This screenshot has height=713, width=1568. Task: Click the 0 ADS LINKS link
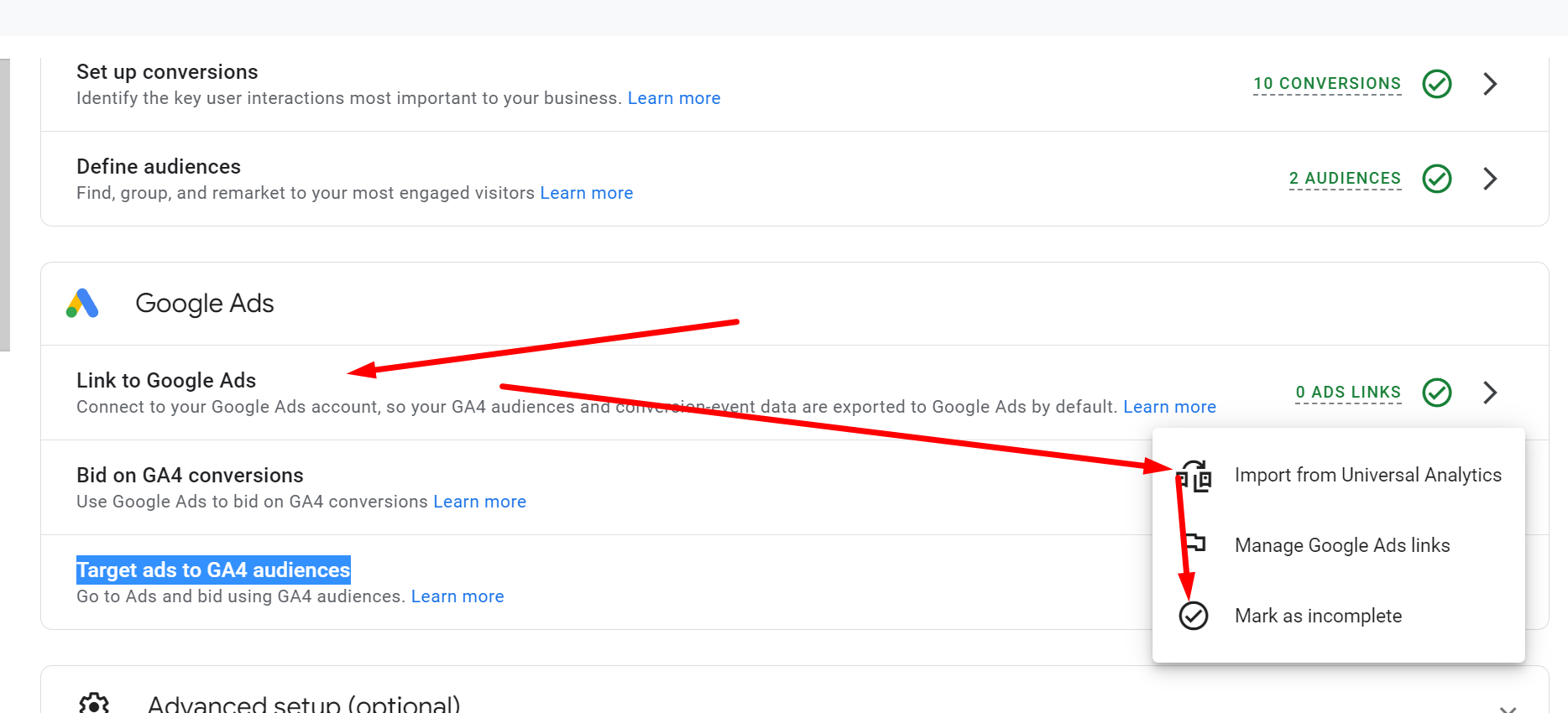tap(1348, 393)
